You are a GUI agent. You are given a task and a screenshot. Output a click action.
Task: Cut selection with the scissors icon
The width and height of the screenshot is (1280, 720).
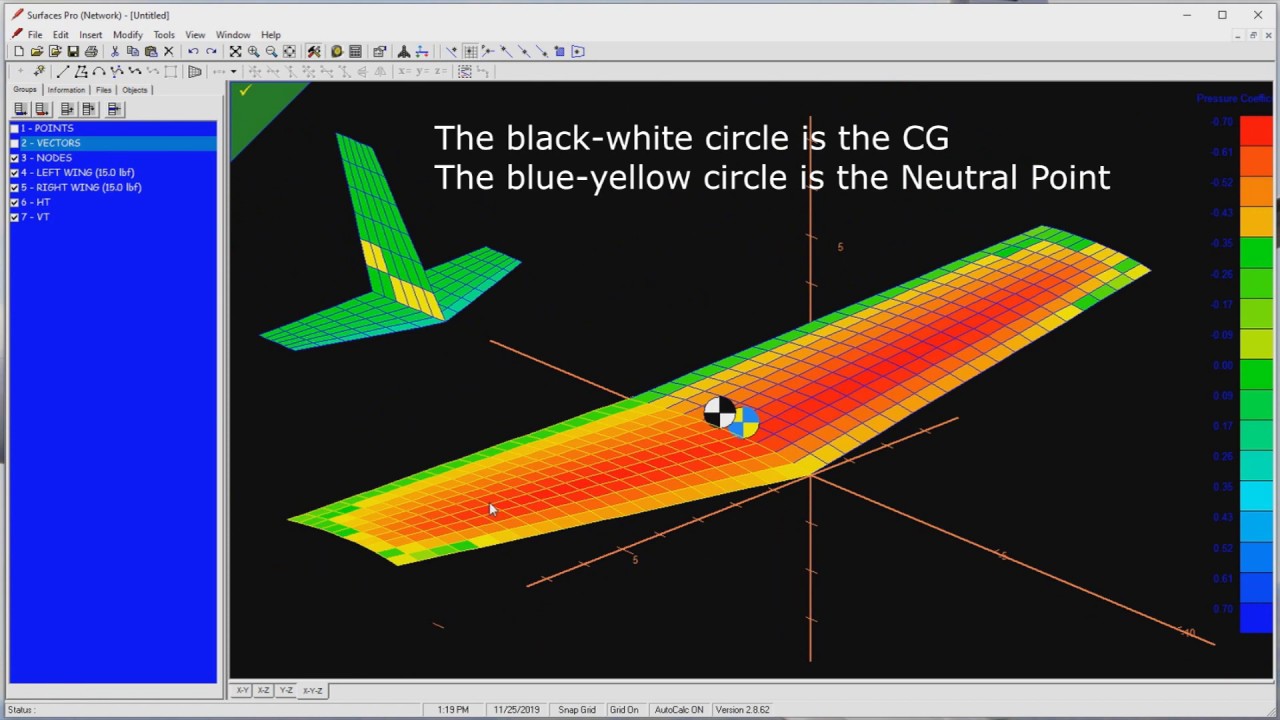(x=114, y=51)
